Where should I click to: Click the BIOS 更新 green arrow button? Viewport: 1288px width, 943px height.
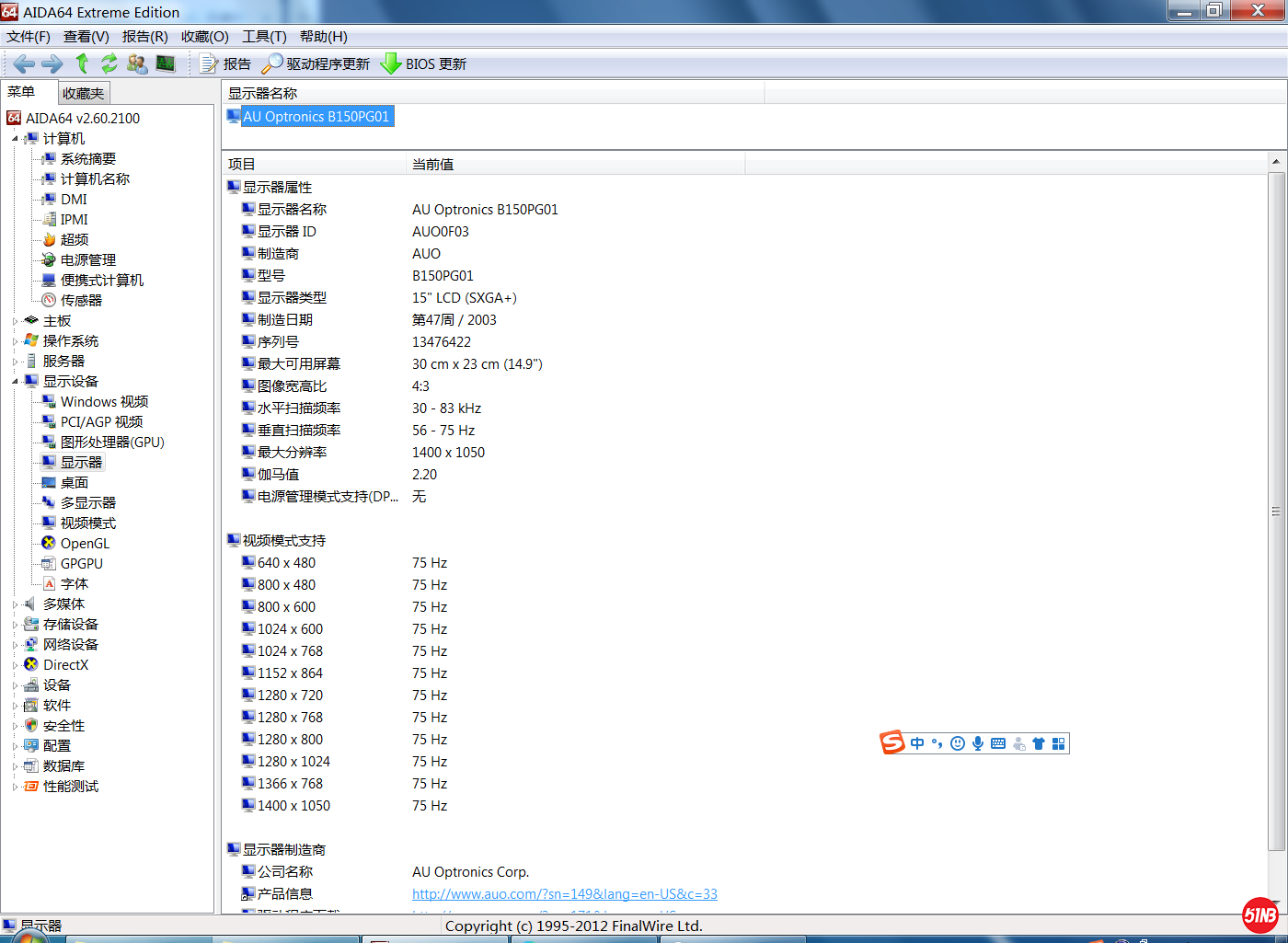click(x=423, y=63)
